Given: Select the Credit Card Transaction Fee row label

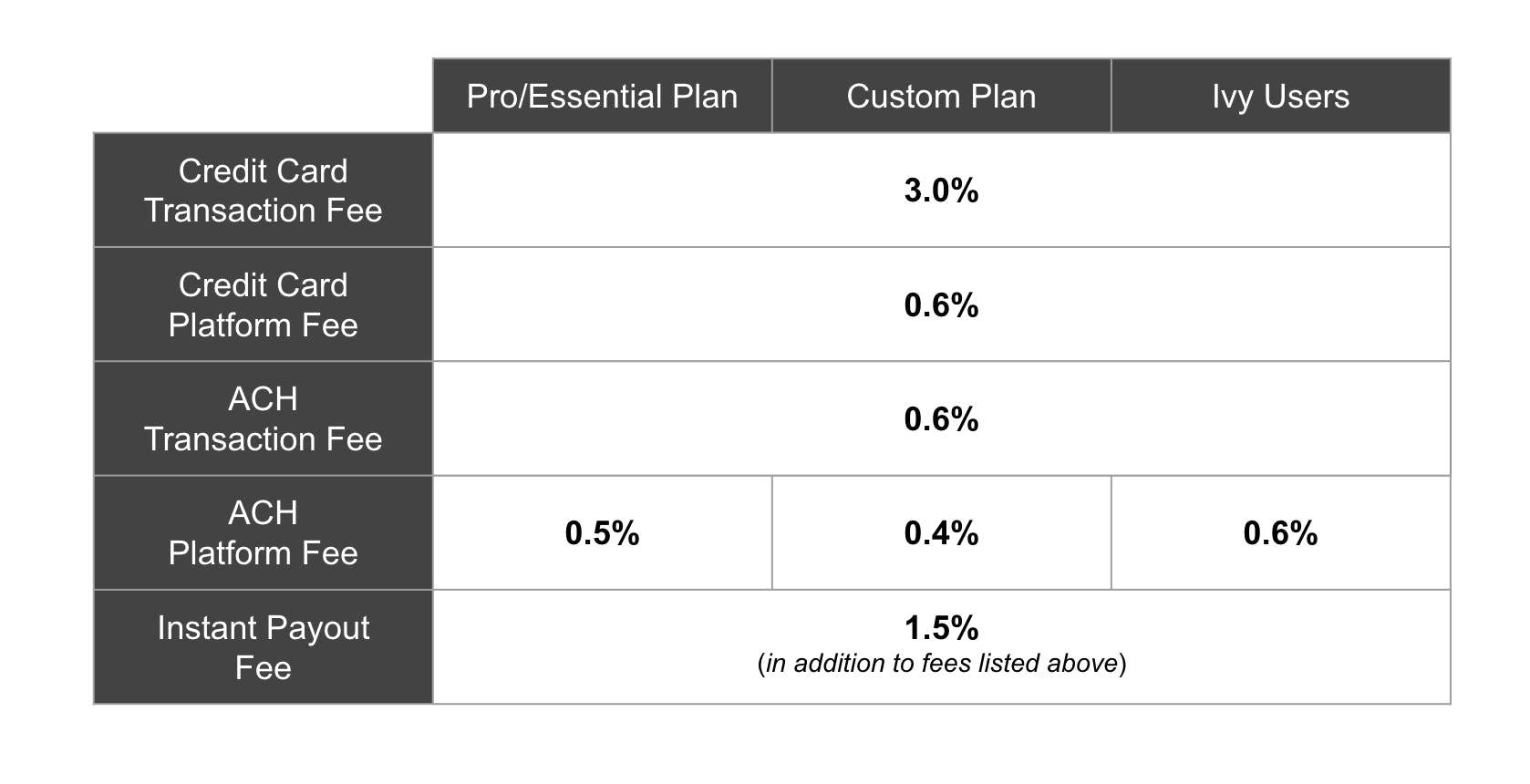Looking at the screenshot, I should pos(263,190).
